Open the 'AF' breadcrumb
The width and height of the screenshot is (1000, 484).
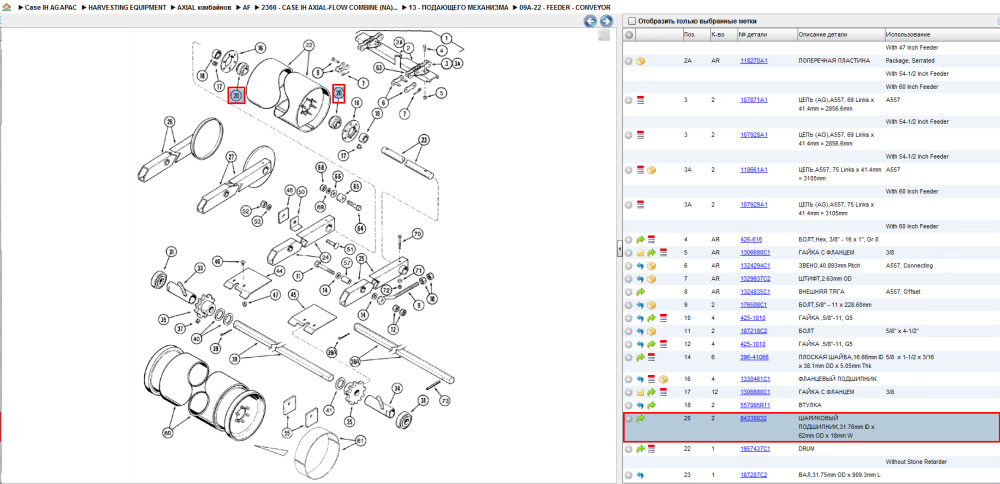246,8
